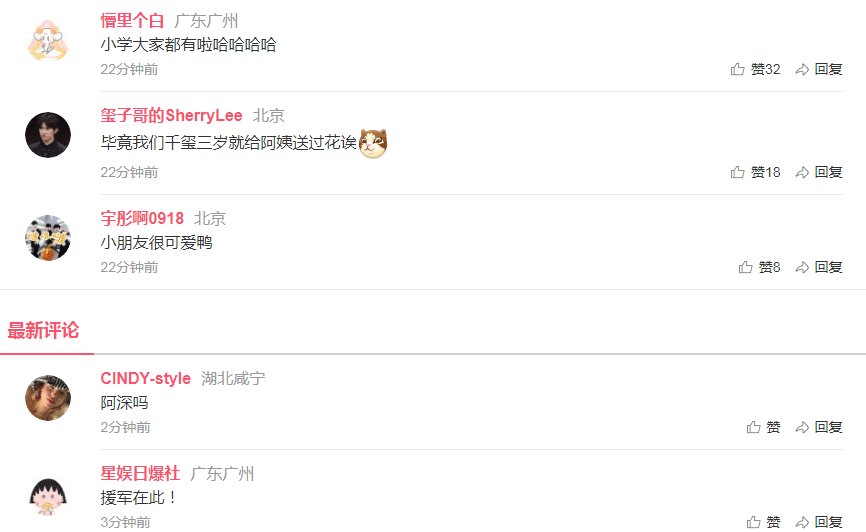Like 宇彤啊0918's comment with 赞8
The width and height of the screenshot is (866, 532).
[x=759, y=267]
